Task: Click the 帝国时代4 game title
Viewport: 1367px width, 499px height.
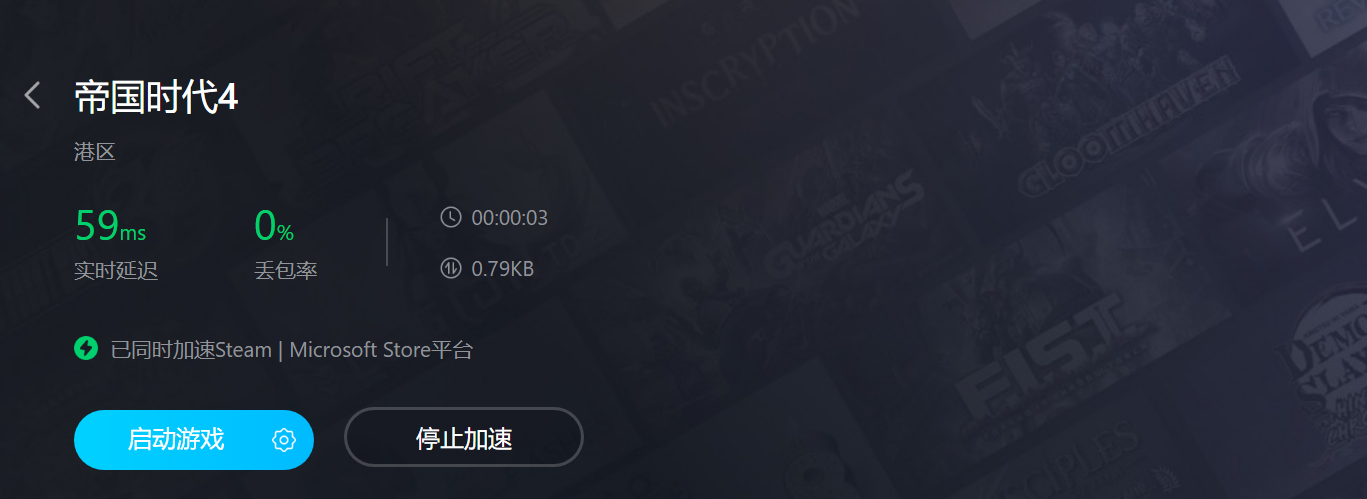Action: [x=156, y=97]
